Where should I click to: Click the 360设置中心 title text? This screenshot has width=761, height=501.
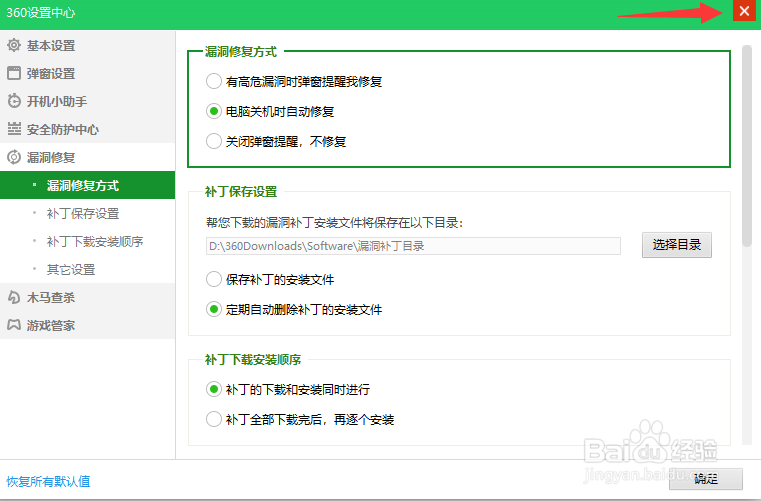40,12
